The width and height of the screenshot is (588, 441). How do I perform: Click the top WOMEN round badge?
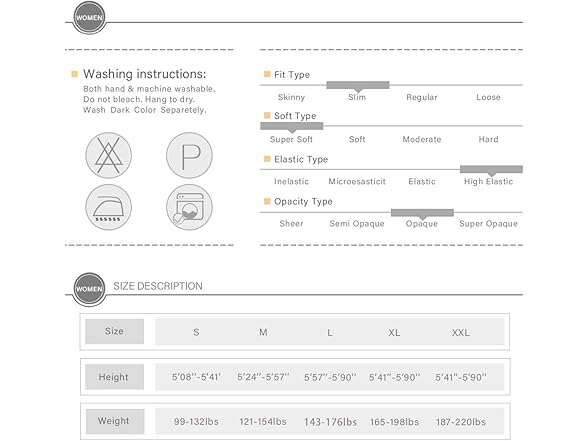click(89, 17)
